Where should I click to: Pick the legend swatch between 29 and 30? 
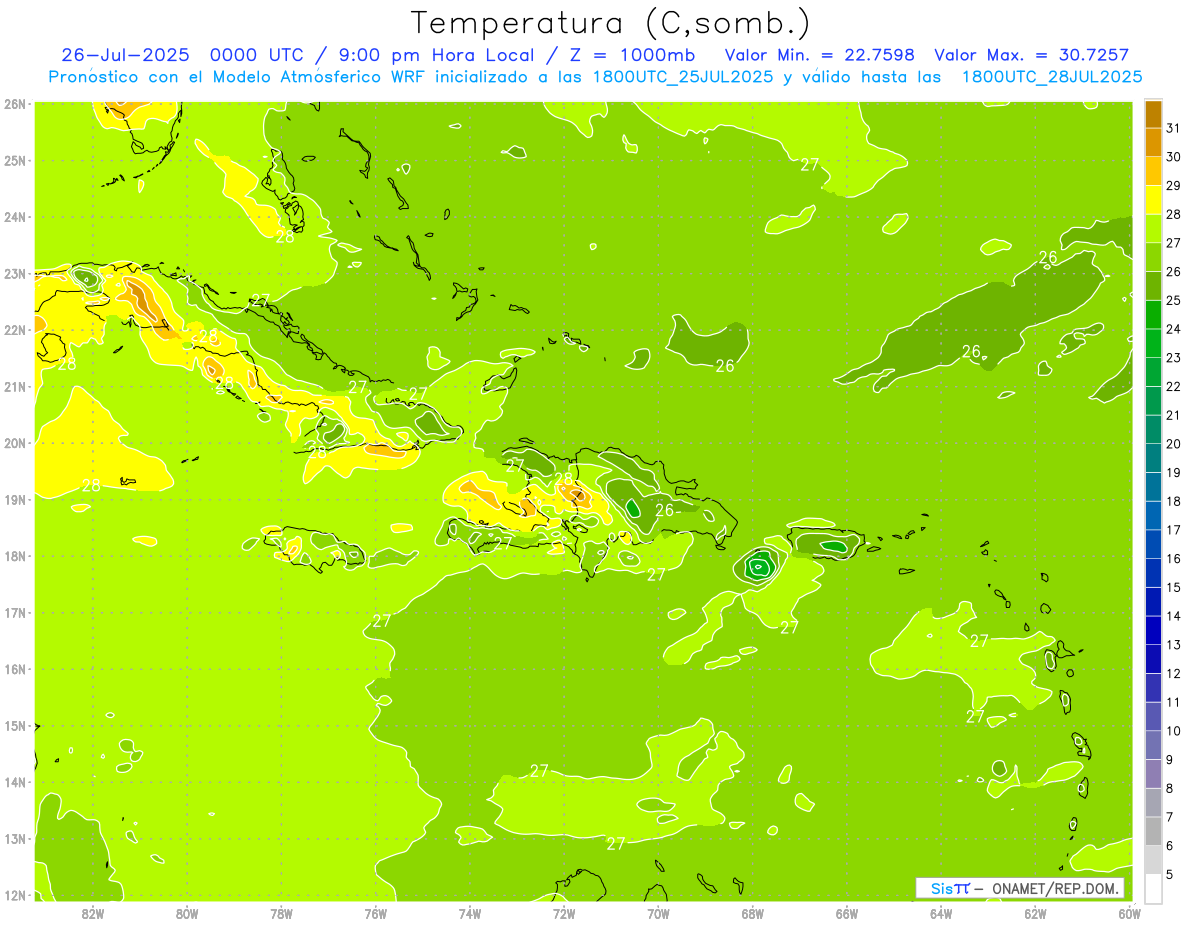[x=1153, y=171]
